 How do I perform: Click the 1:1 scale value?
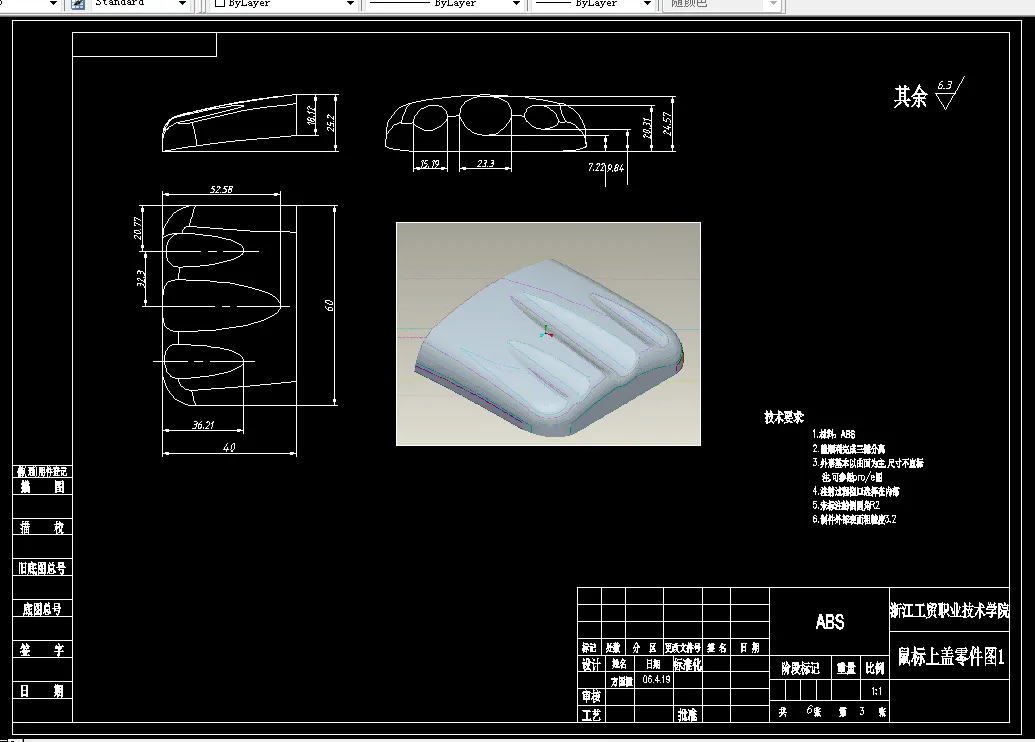[877, 691]
